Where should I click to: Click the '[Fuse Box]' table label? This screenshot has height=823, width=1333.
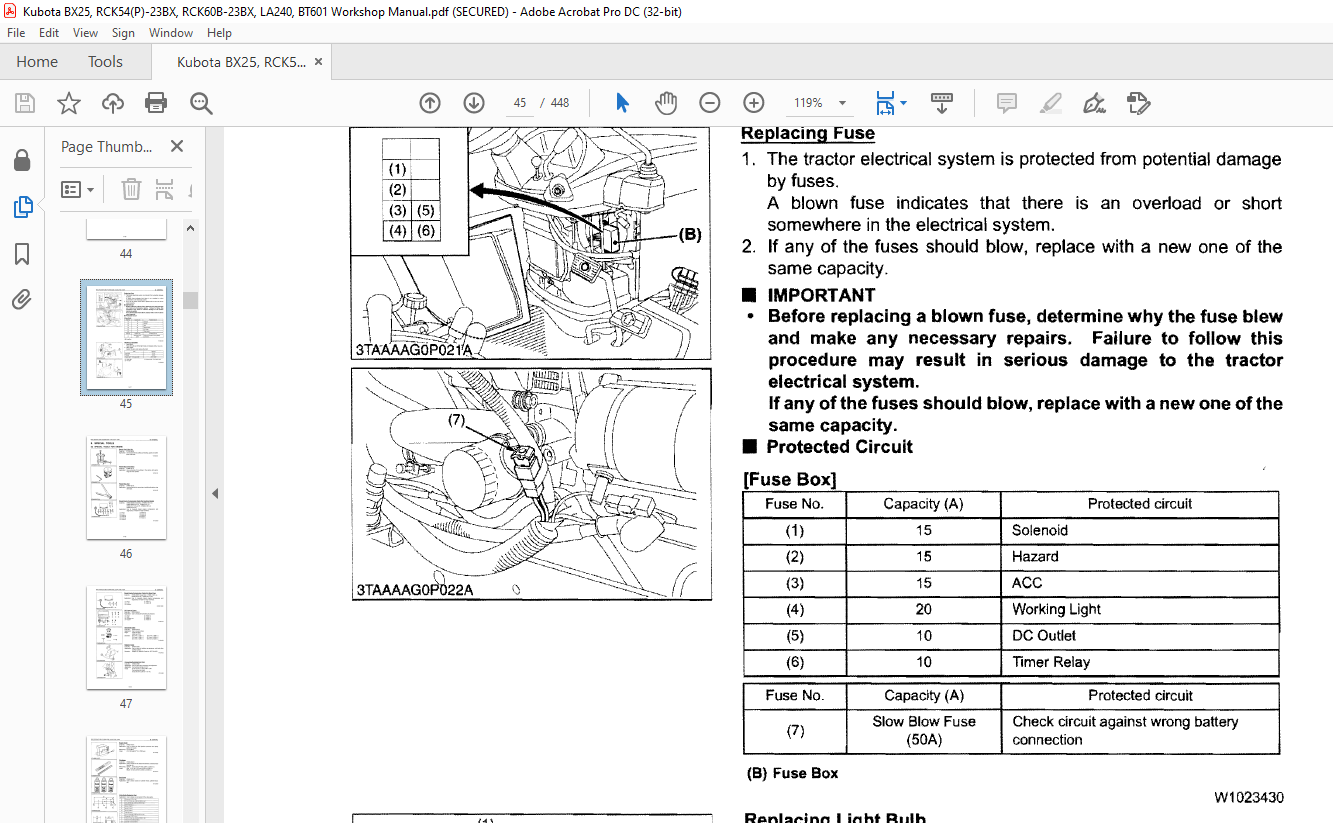click(790, 479)
